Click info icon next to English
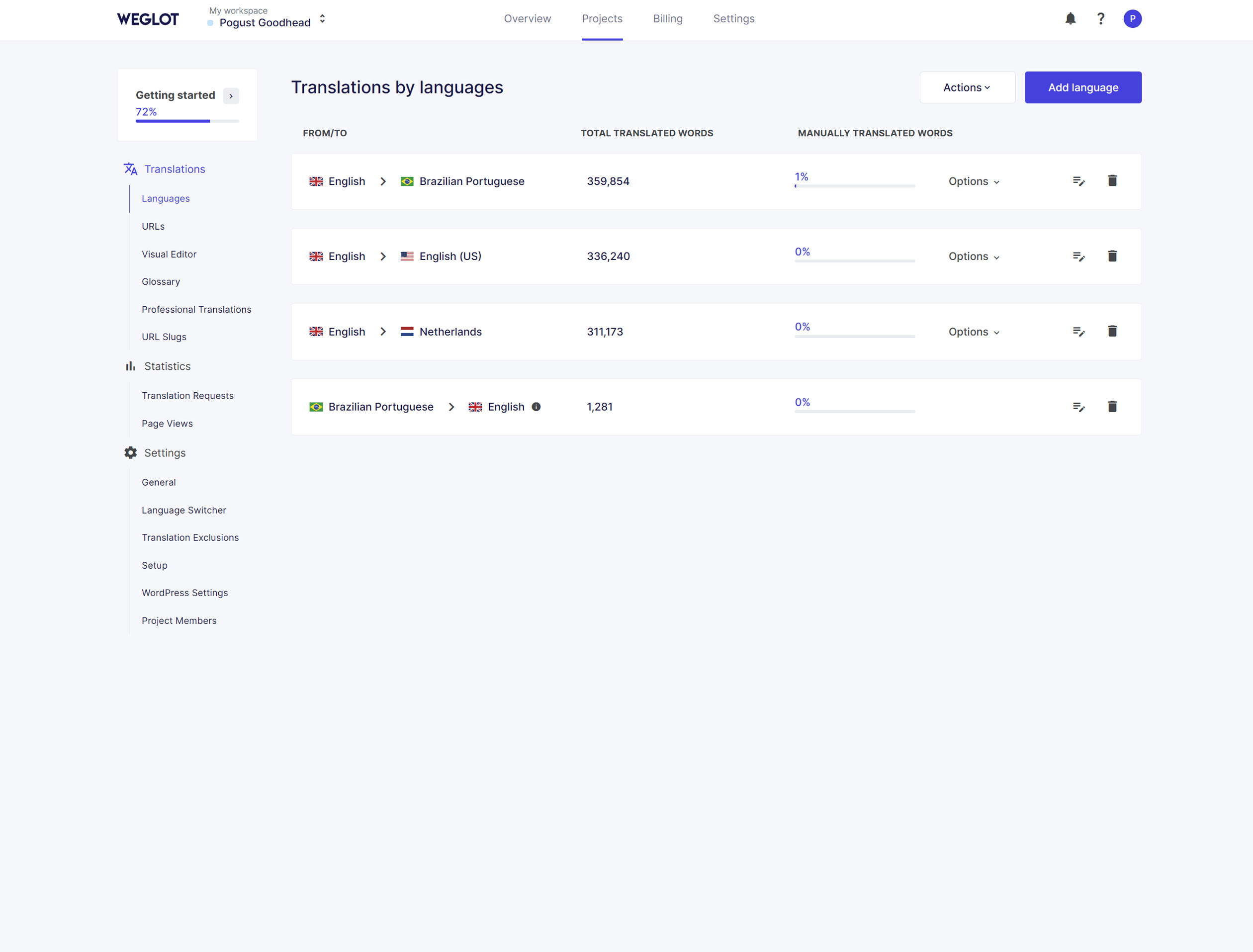 (x=536, y=406)
